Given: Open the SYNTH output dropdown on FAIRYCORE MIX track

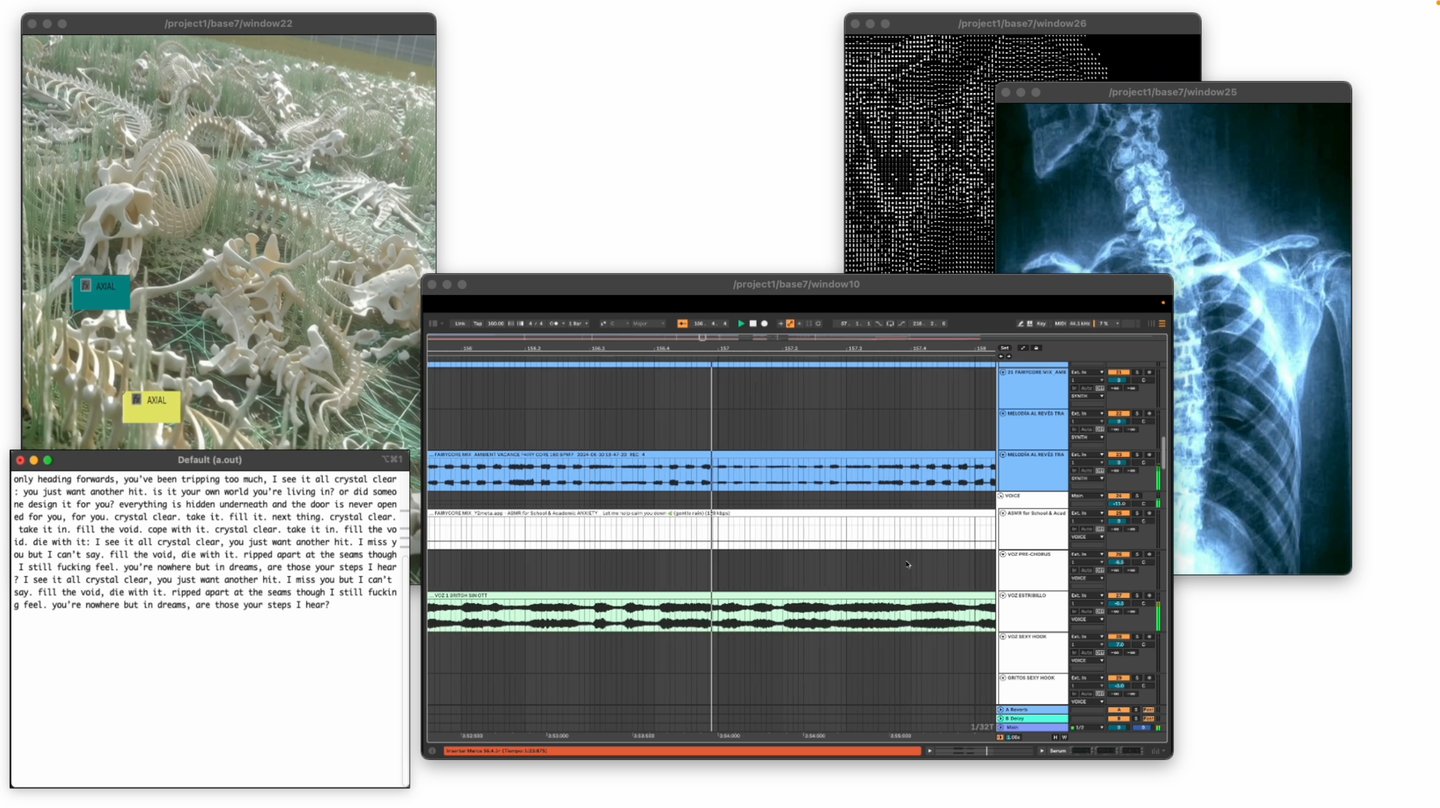Looking at the screenshot, I should point(1087,396).
